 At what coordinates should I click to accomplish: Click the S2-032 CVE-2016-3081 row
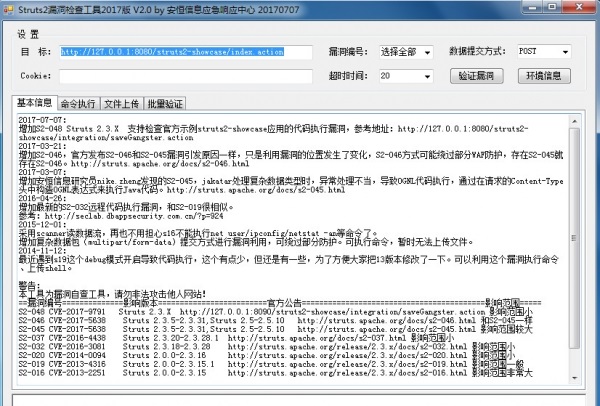(267, 347)
